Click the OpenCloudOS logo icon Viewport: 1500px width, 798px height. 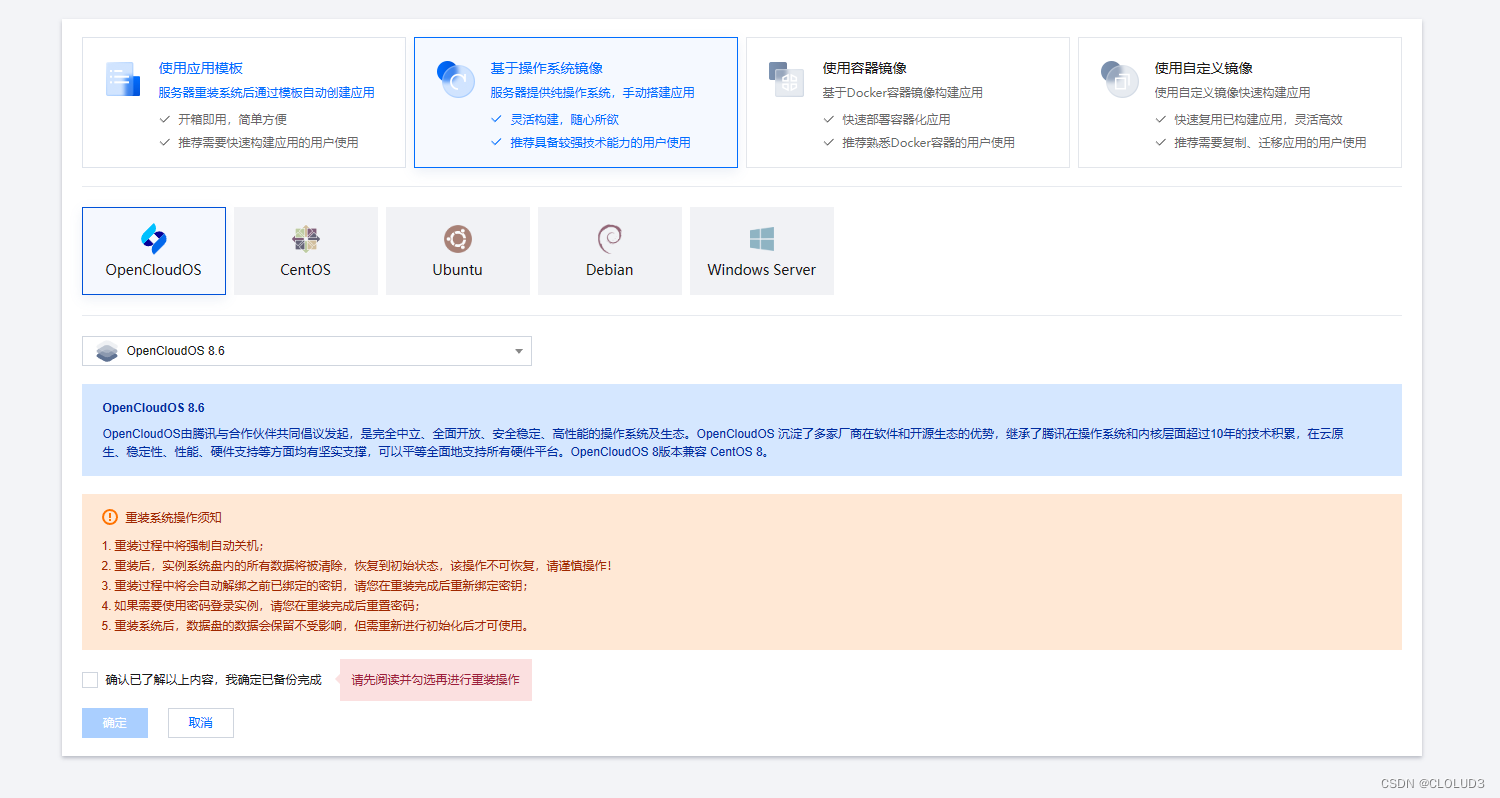click(154, 239)
